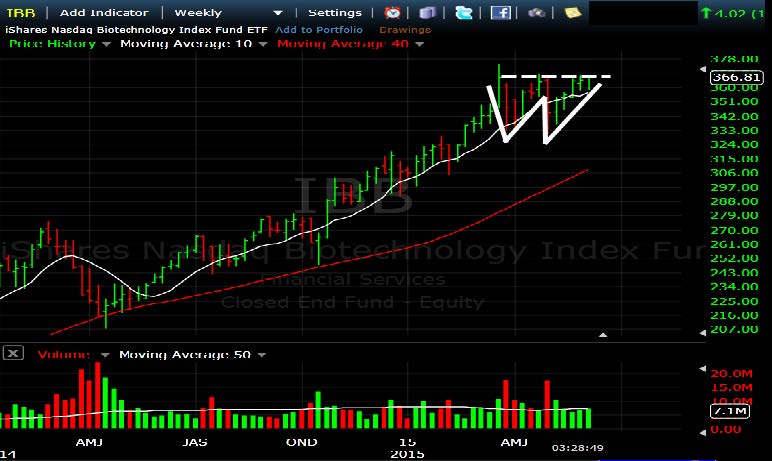
Task: Open the Settings menu
Action: (x=335, y=13)
